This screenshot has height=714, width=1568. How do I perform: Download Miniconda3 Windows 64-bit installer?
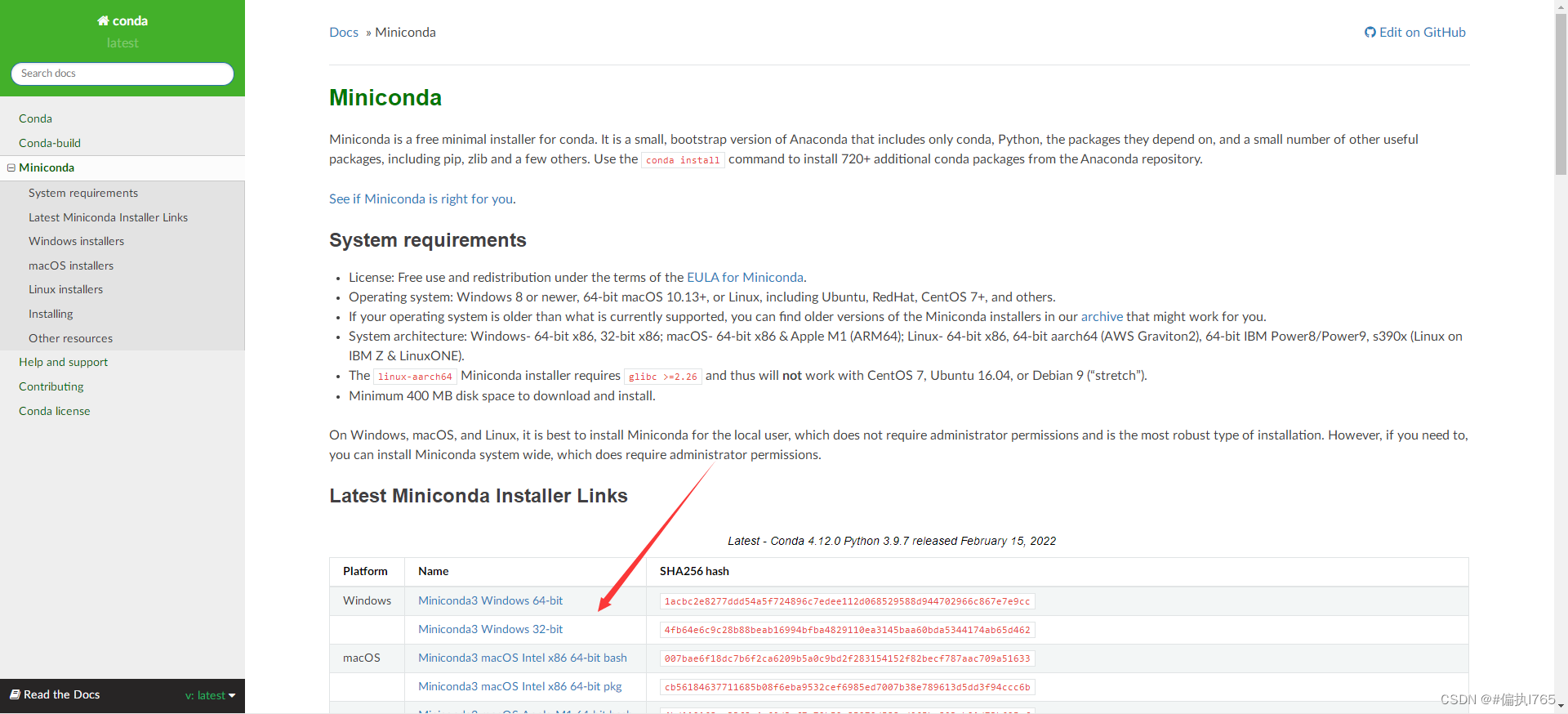pos(491,600)
